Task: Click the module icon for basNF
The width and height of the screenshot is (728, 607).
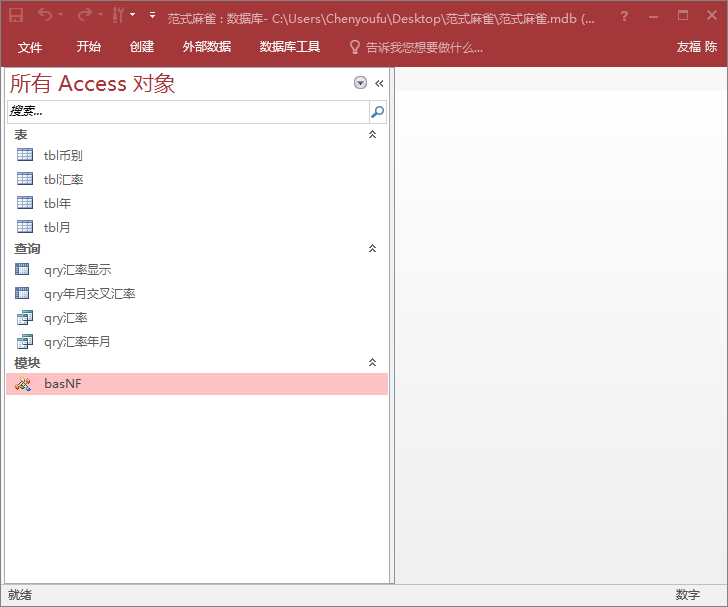Action: click(23, 384)
